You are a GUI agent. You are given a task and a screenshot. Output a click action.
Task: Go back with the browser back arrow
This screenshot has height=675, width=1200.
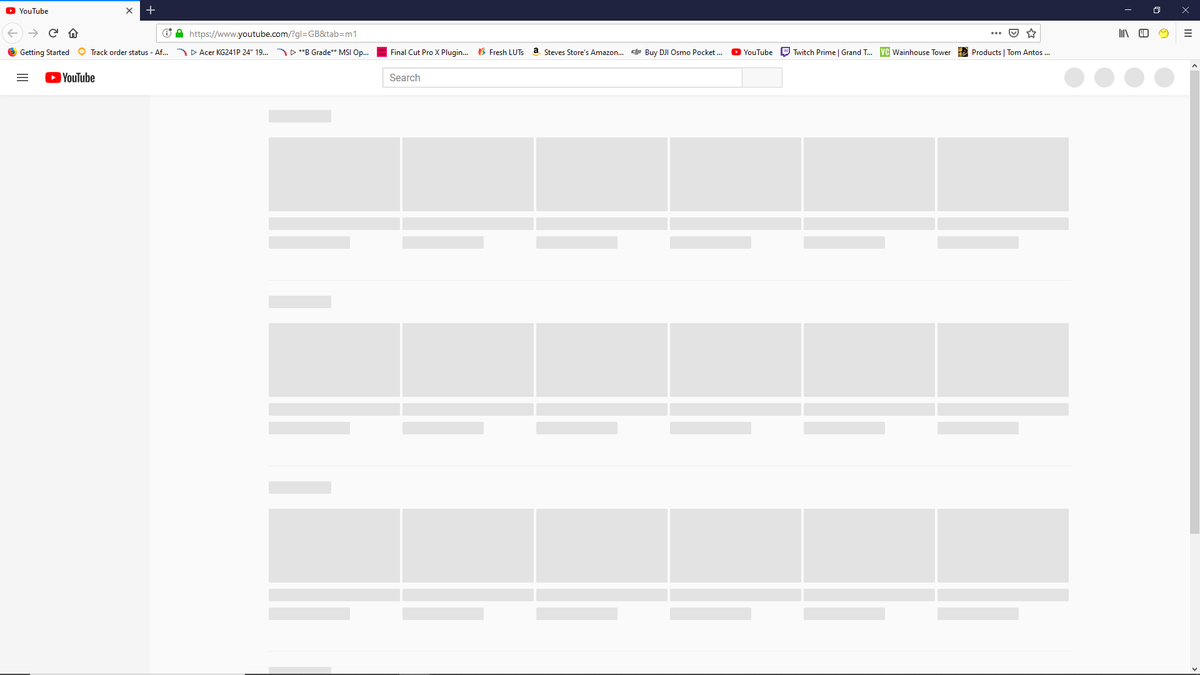(13, 33)
